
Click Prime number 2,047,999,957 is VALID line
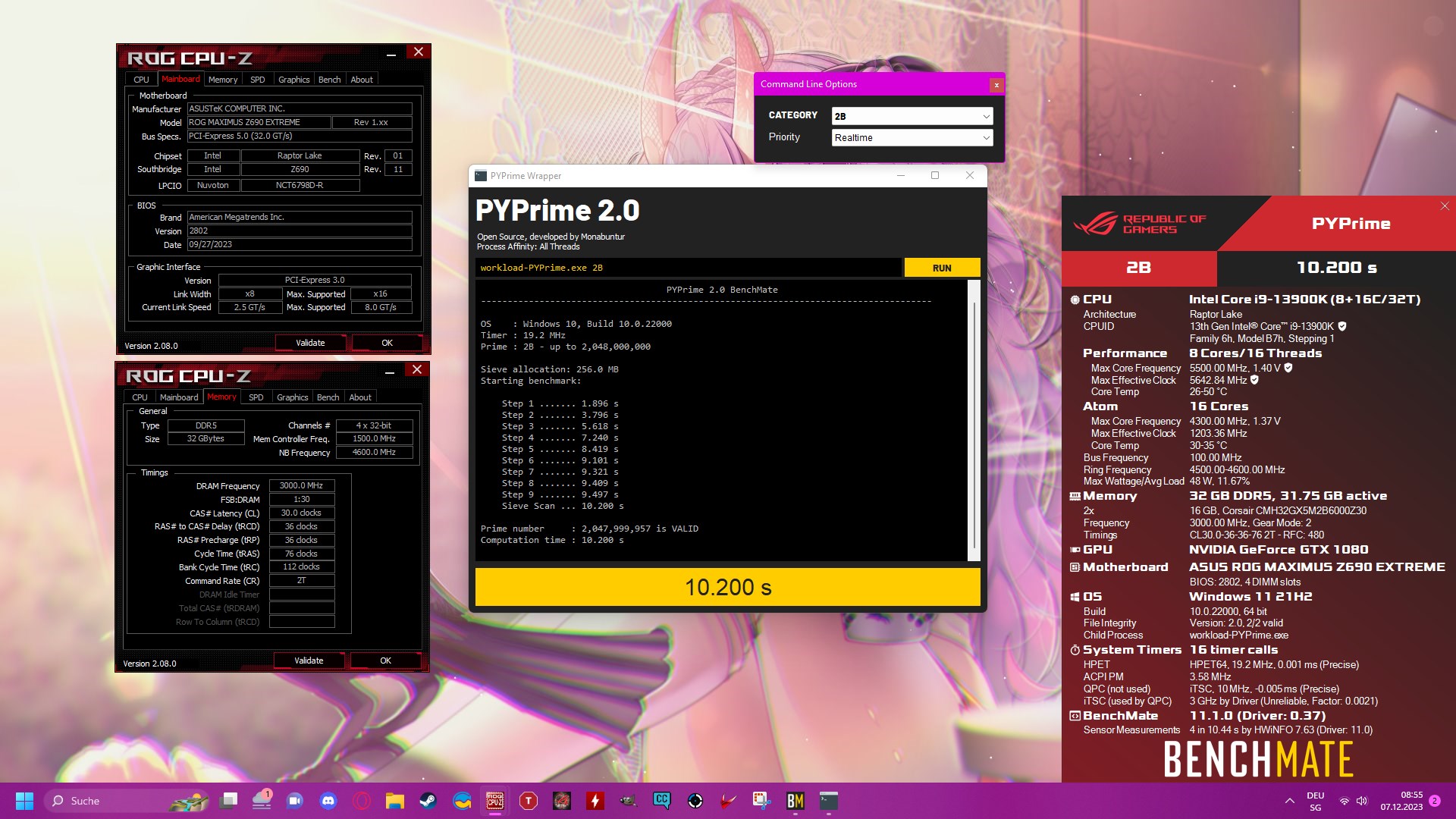589,529
